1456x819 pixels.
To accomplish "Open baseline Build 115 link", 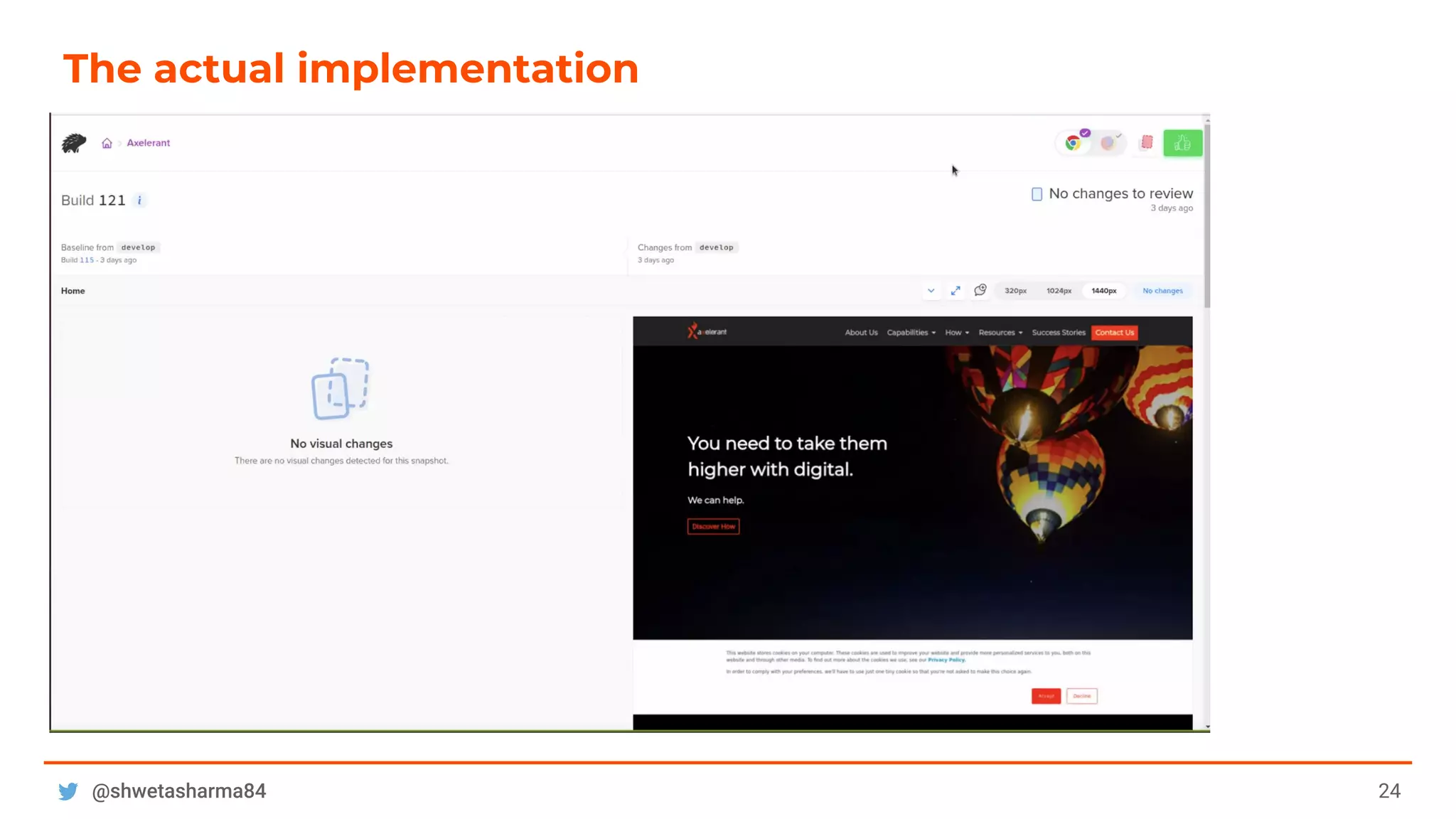I will tap(87, 260).
